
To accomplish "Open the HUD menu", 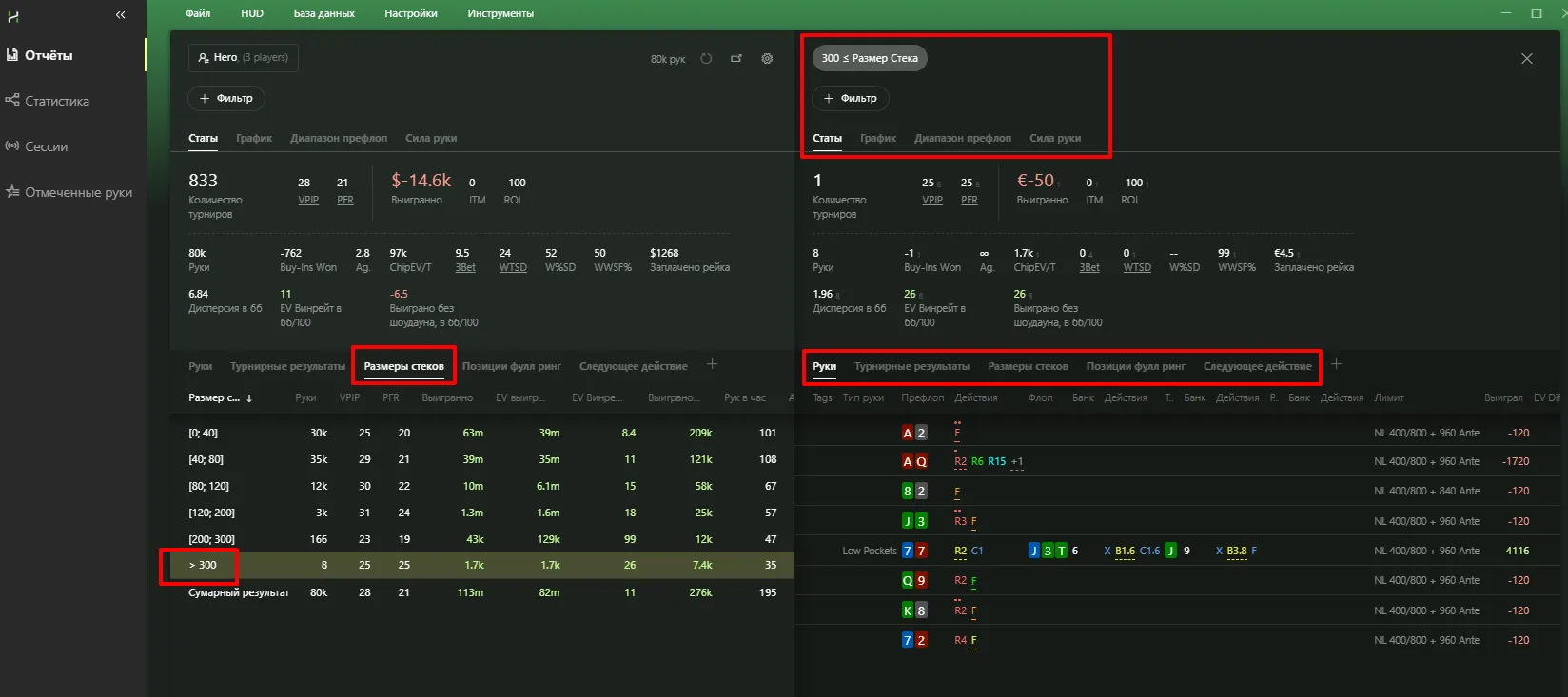I will click(252, 13).
